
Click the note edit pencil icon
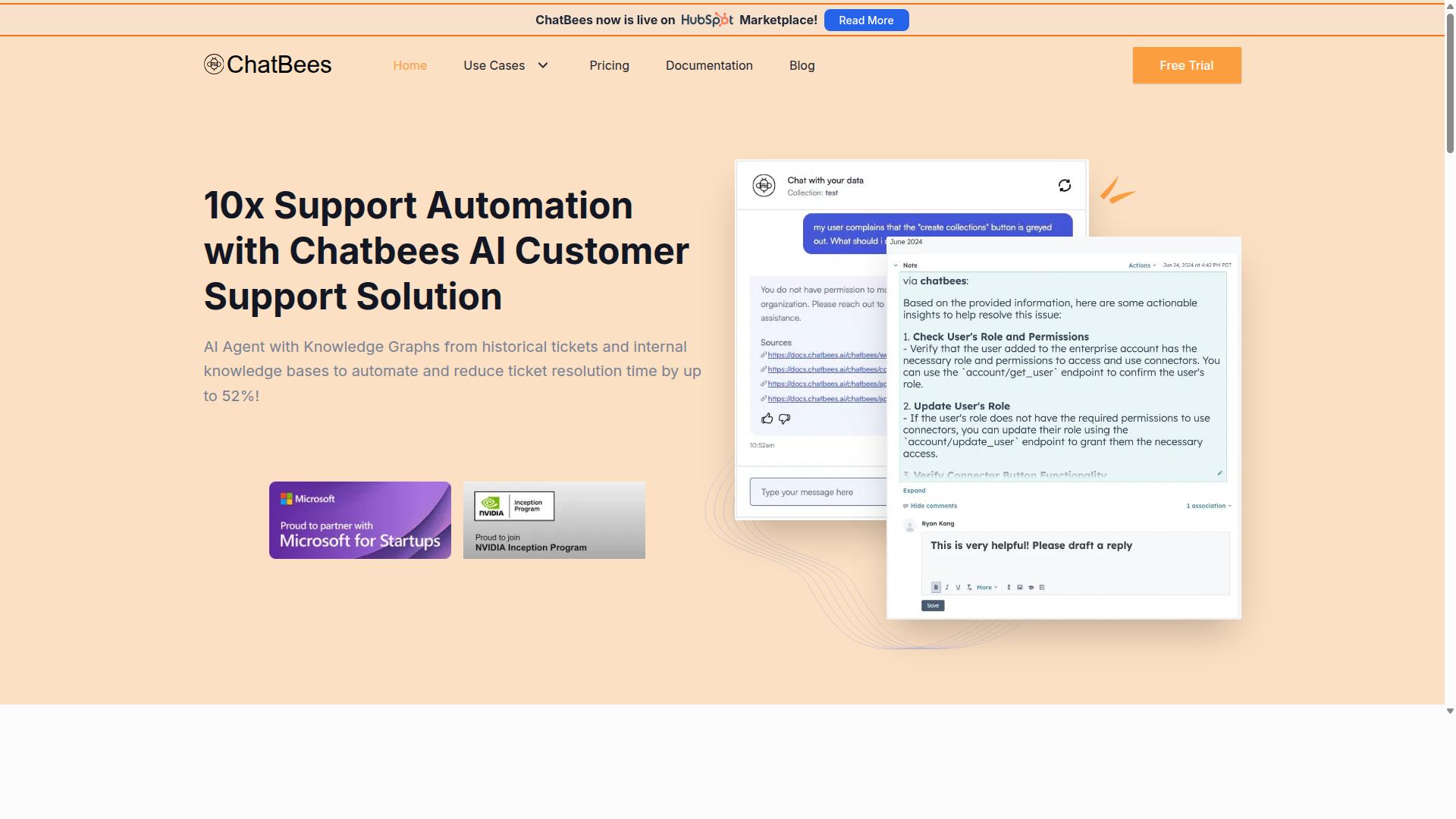coord(1220,473)
